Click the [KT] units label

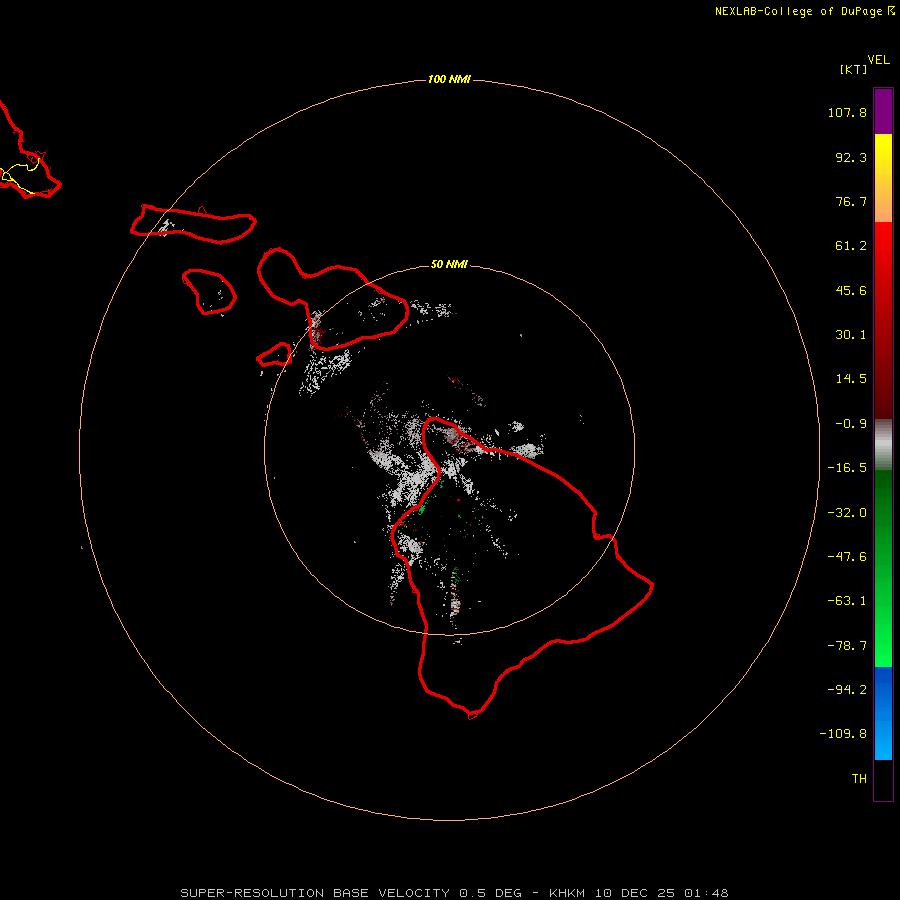tap(853, 69)
